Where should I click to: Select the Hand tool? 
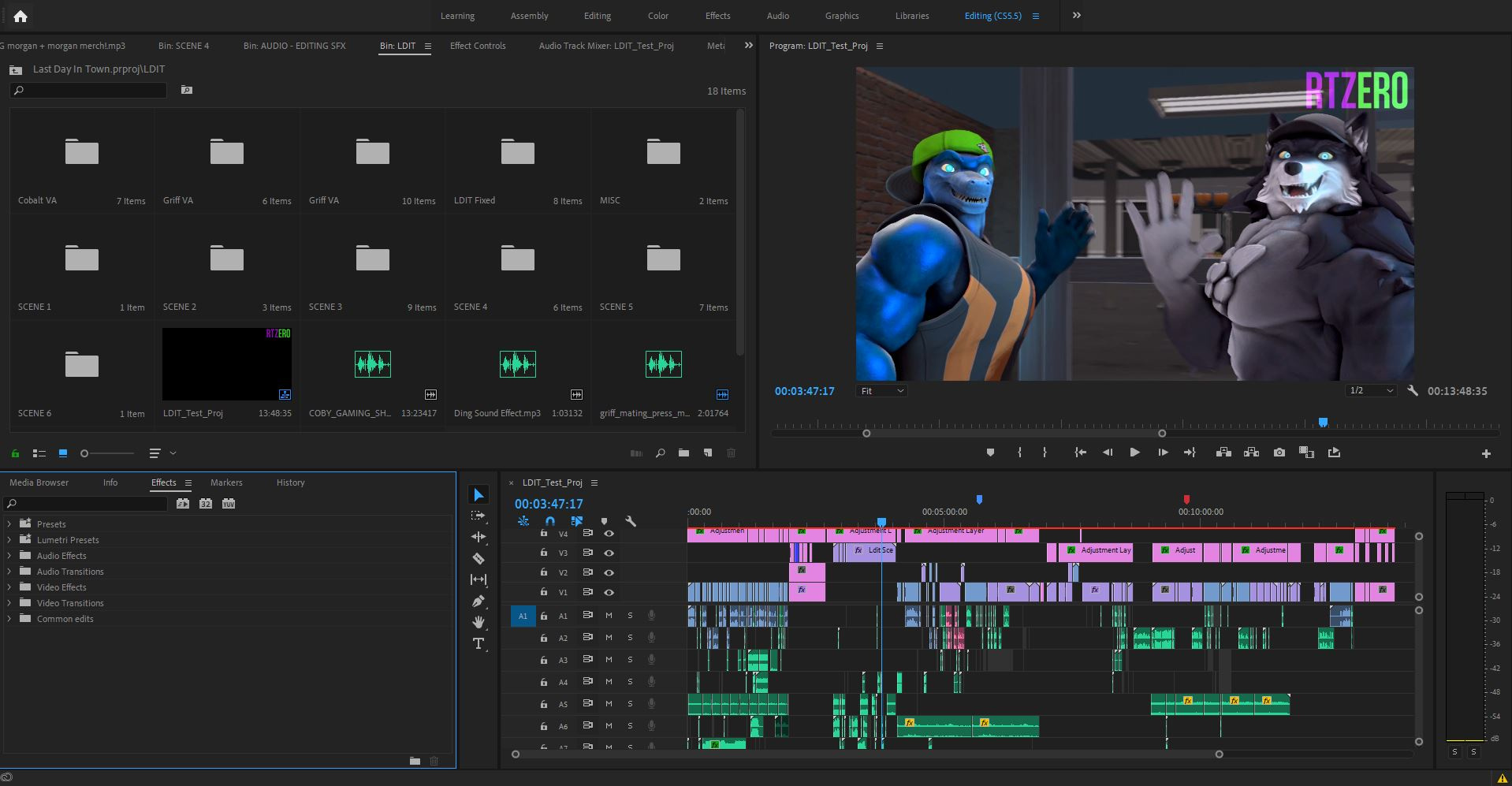[479, 622]
